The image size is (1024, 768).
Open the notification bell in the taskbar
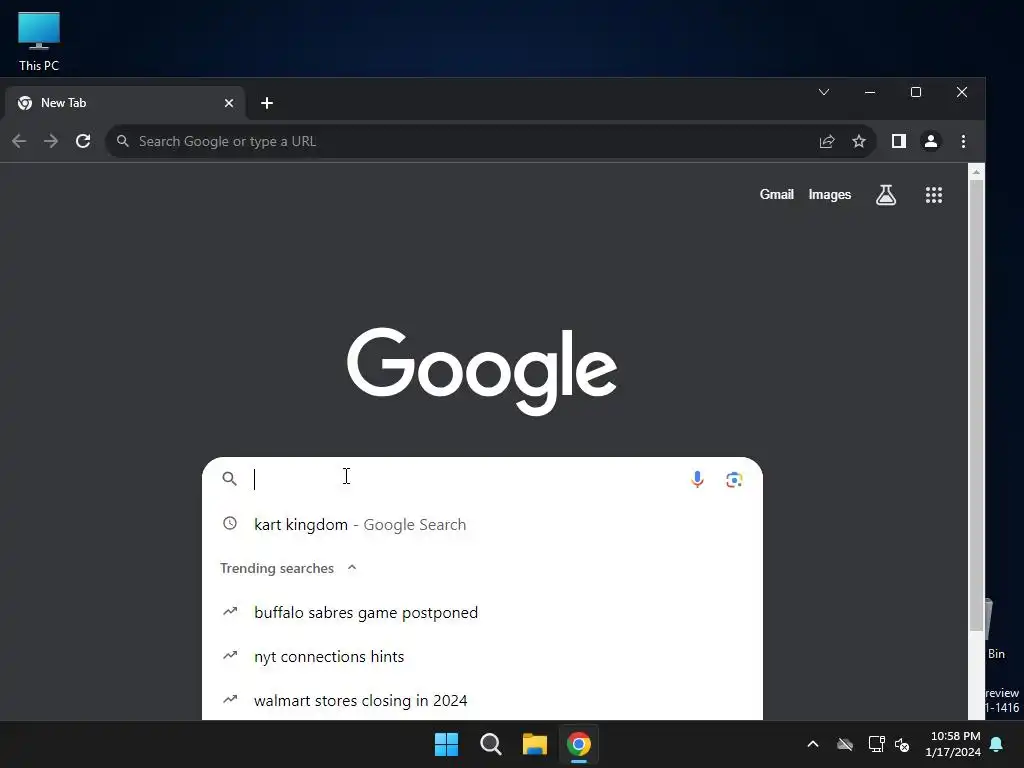[997, 744]
